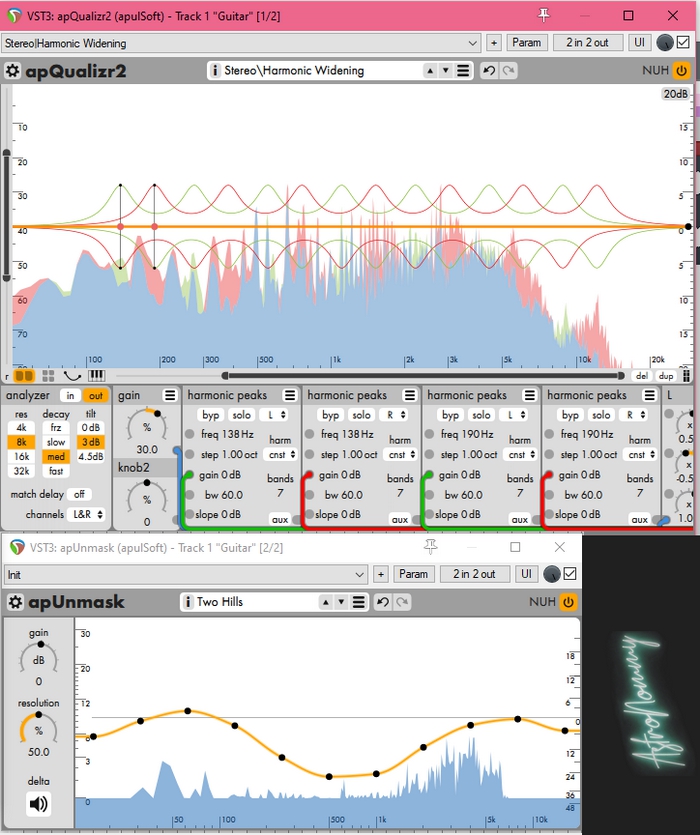Click undo arrow in apQualizr2 header

(x=489, y=71)
